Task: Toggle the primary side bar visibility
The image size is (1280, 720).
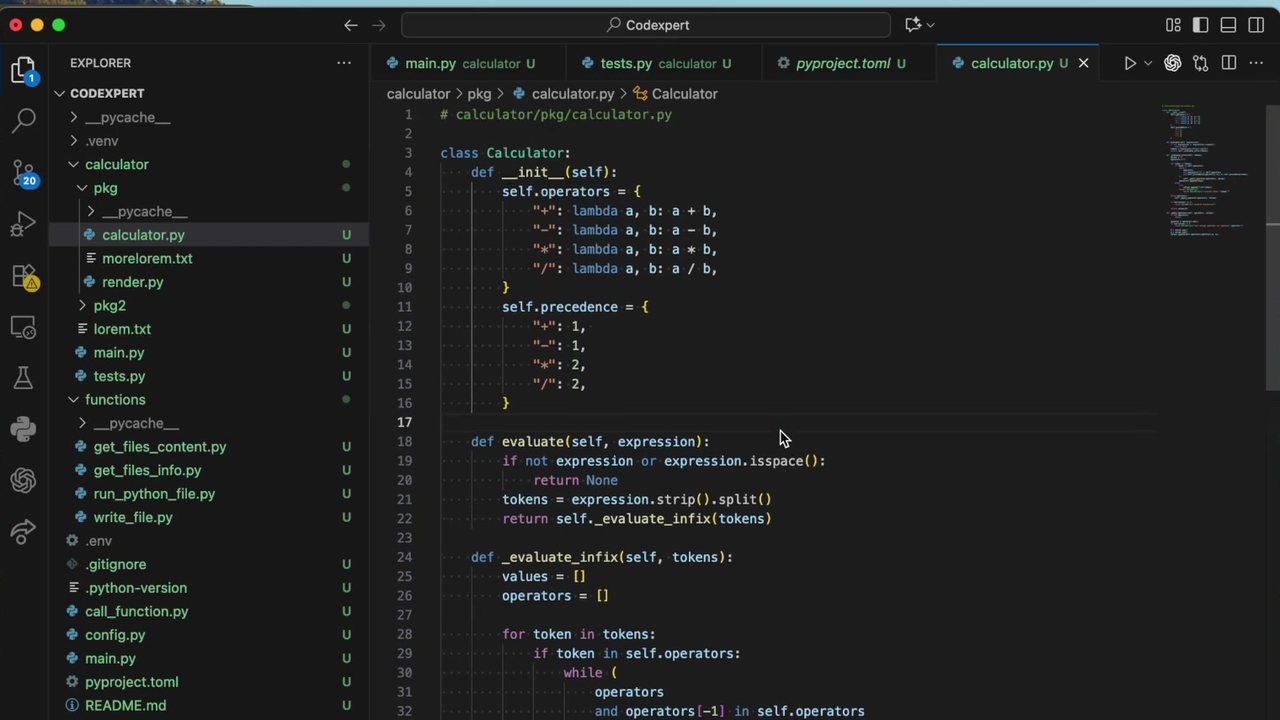Action: pyautogui.click(x=1201, y=25)
